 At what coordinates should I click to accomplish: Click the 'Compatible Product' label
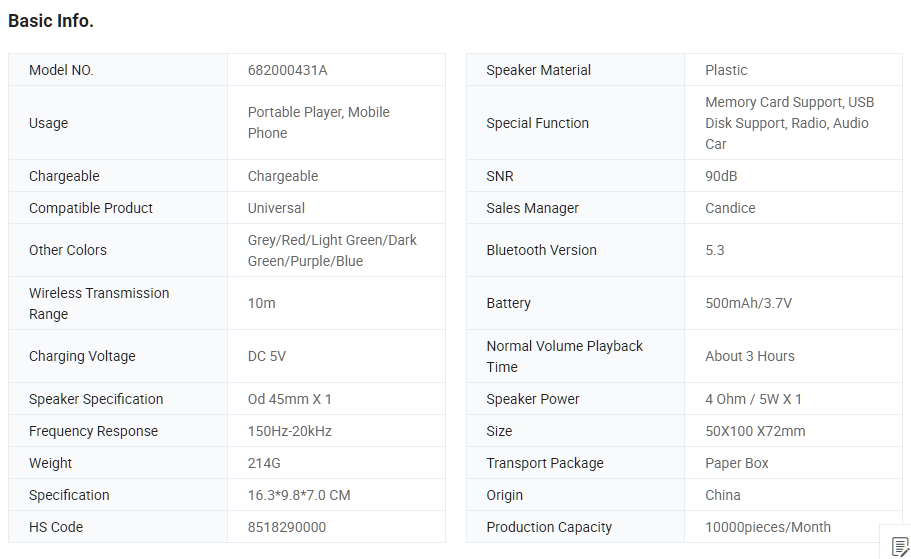(91, 208)
